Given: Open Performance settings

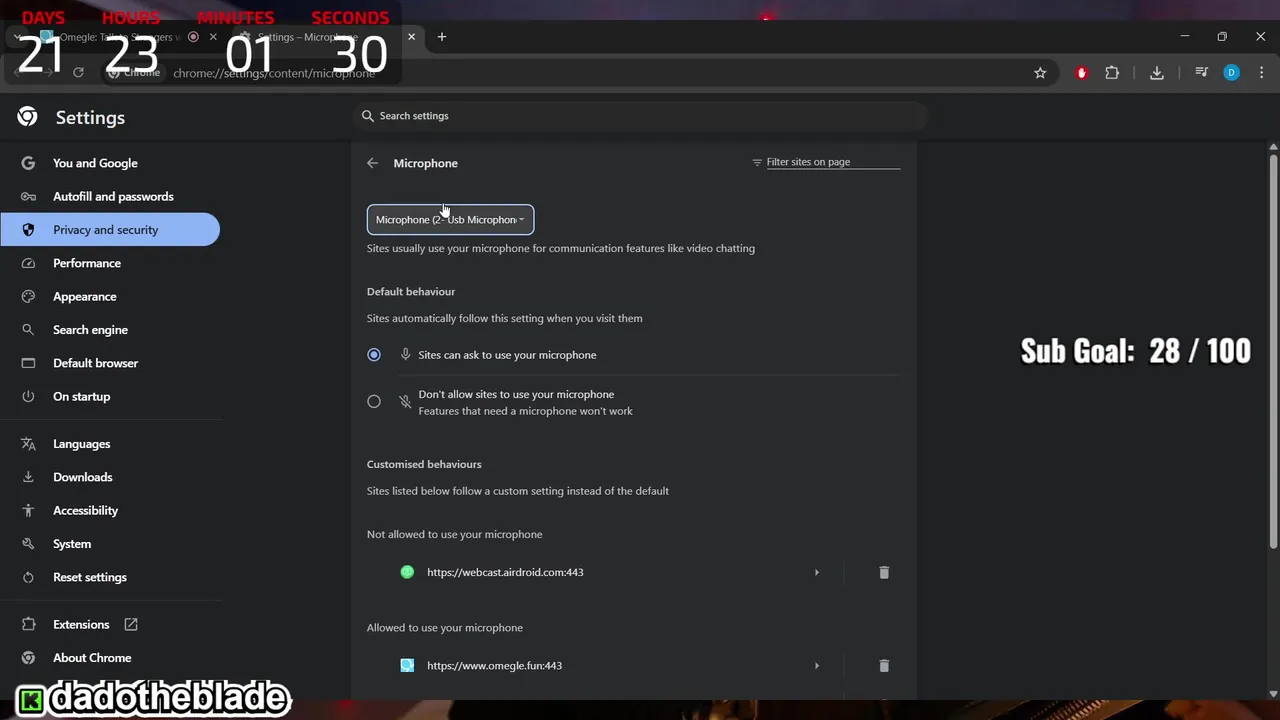Looking at the screenshot, I should tap(87, 263).
